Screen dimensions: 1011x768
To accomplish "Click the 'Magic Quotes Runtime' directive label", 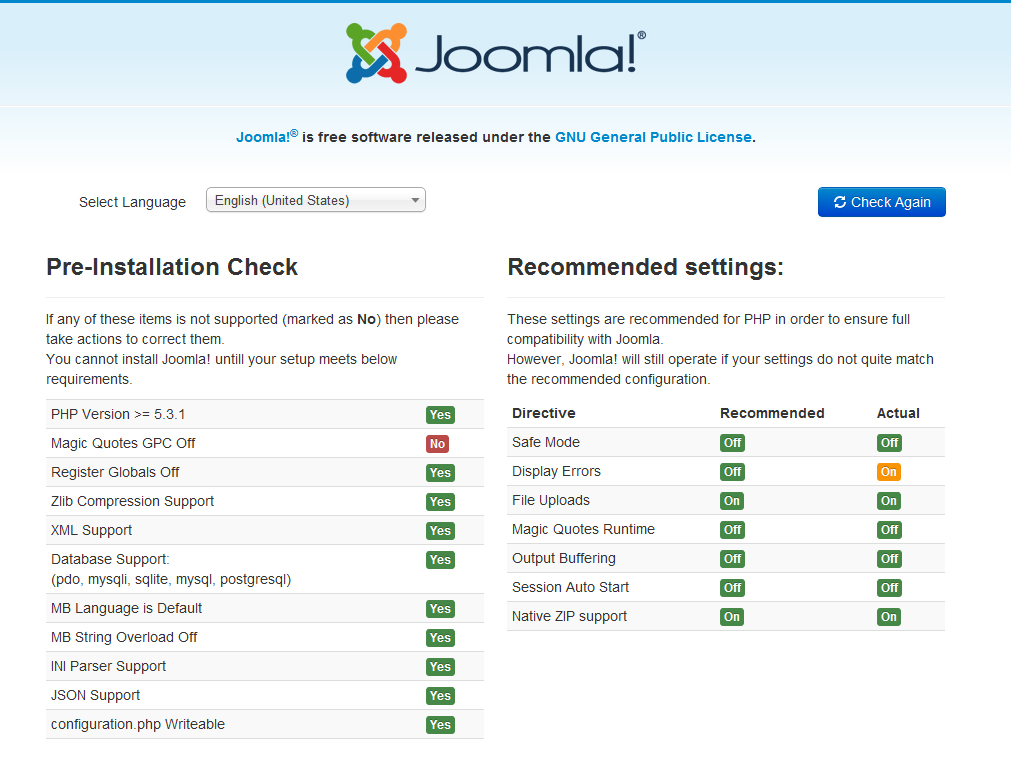I will pos(583,529).
